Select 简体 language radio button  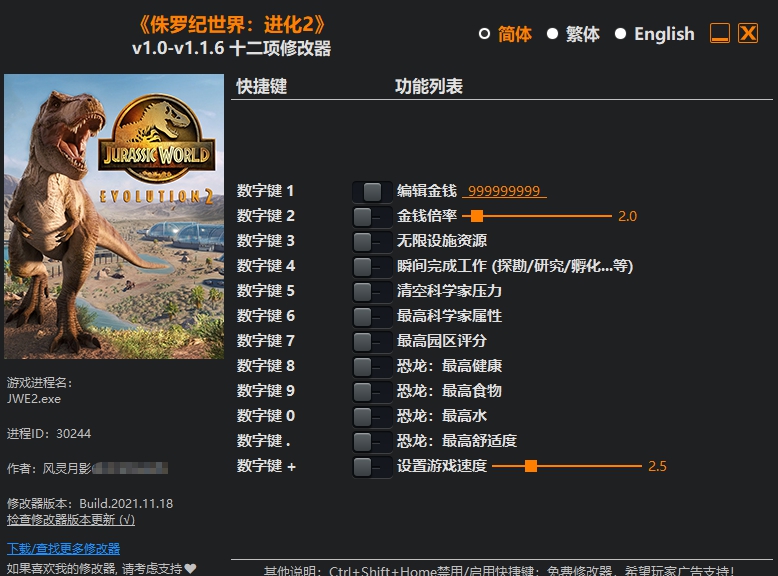click(484, 34)
